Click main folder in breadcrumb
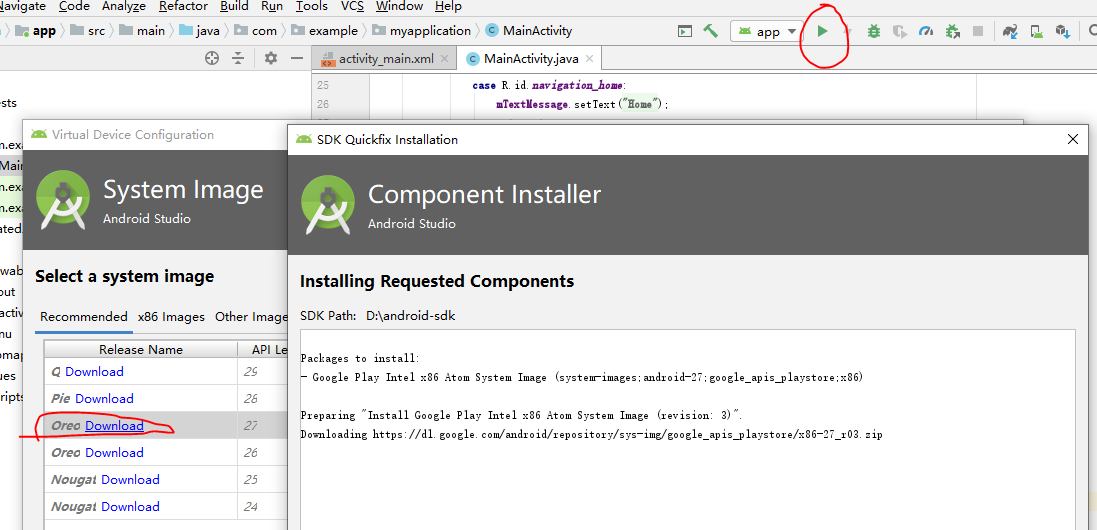 (142, 31)
